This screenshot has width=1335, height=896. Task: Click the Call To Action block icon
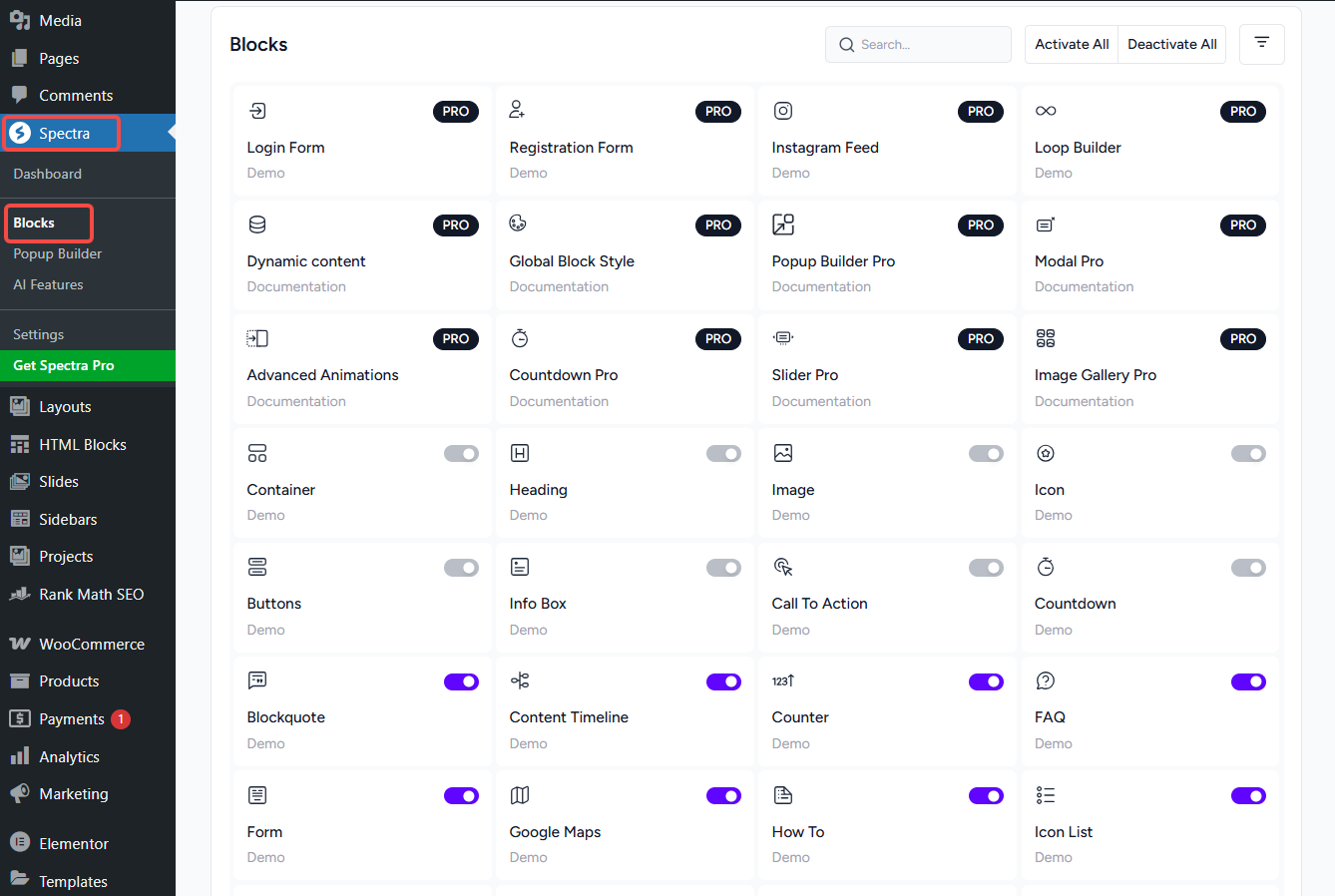point(783,567)
